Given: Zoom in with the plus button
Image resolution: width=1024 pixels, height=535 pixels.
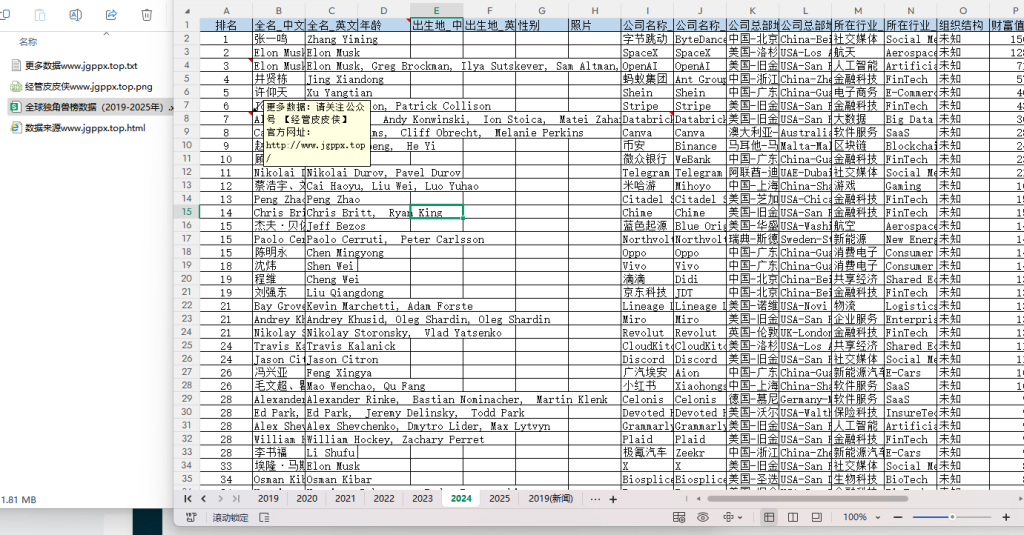Looking at the screenshot, I should (x=1006, y=517).
